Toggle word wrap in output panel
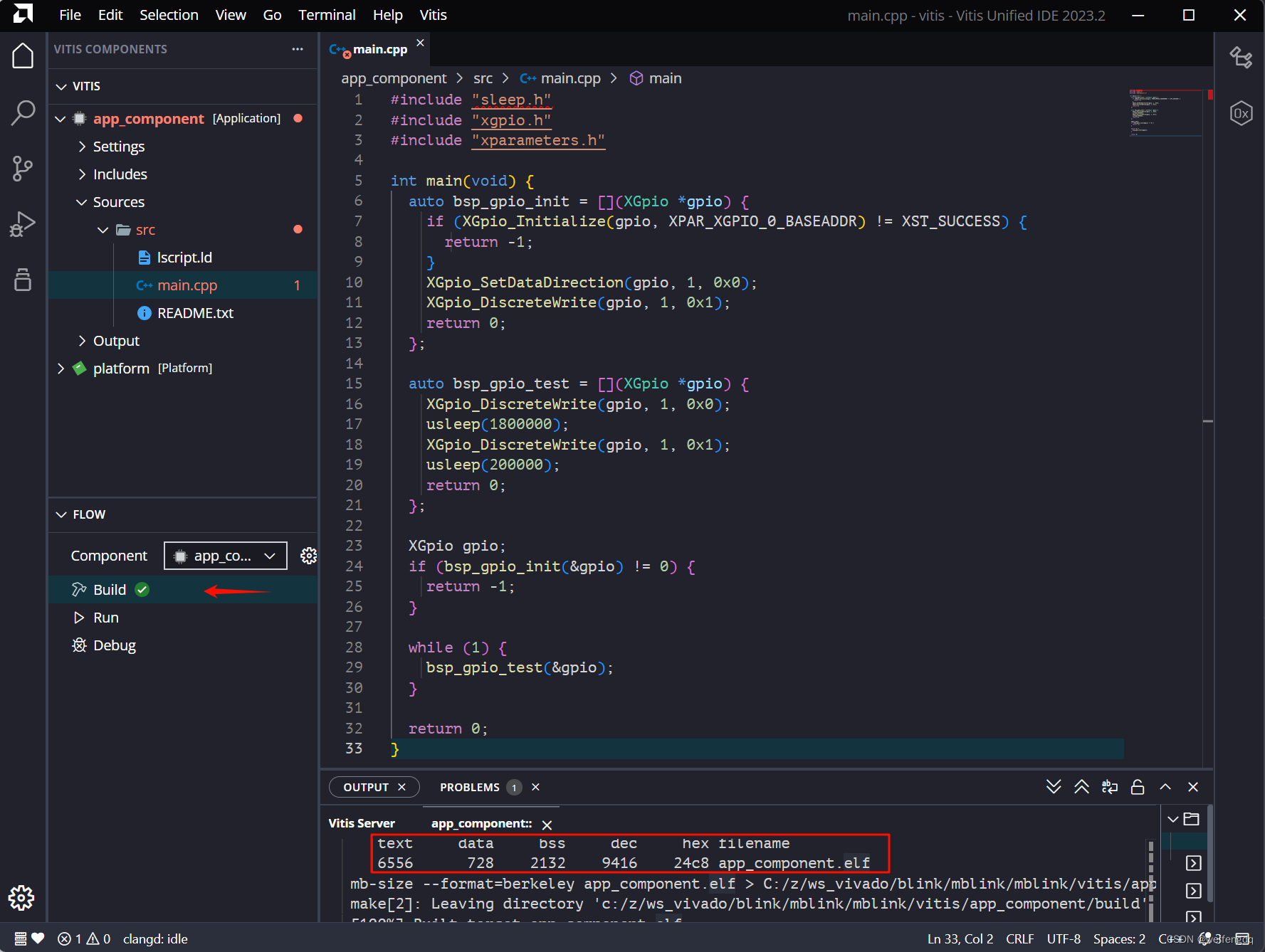Viewport: 1265px width, 952px height. [x=1109, y=787]
